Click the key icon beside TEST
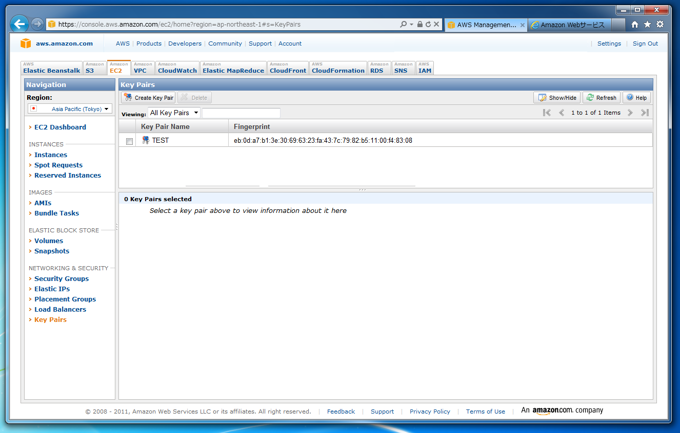This screenshot has height=433, width=680. click(146, 140)
